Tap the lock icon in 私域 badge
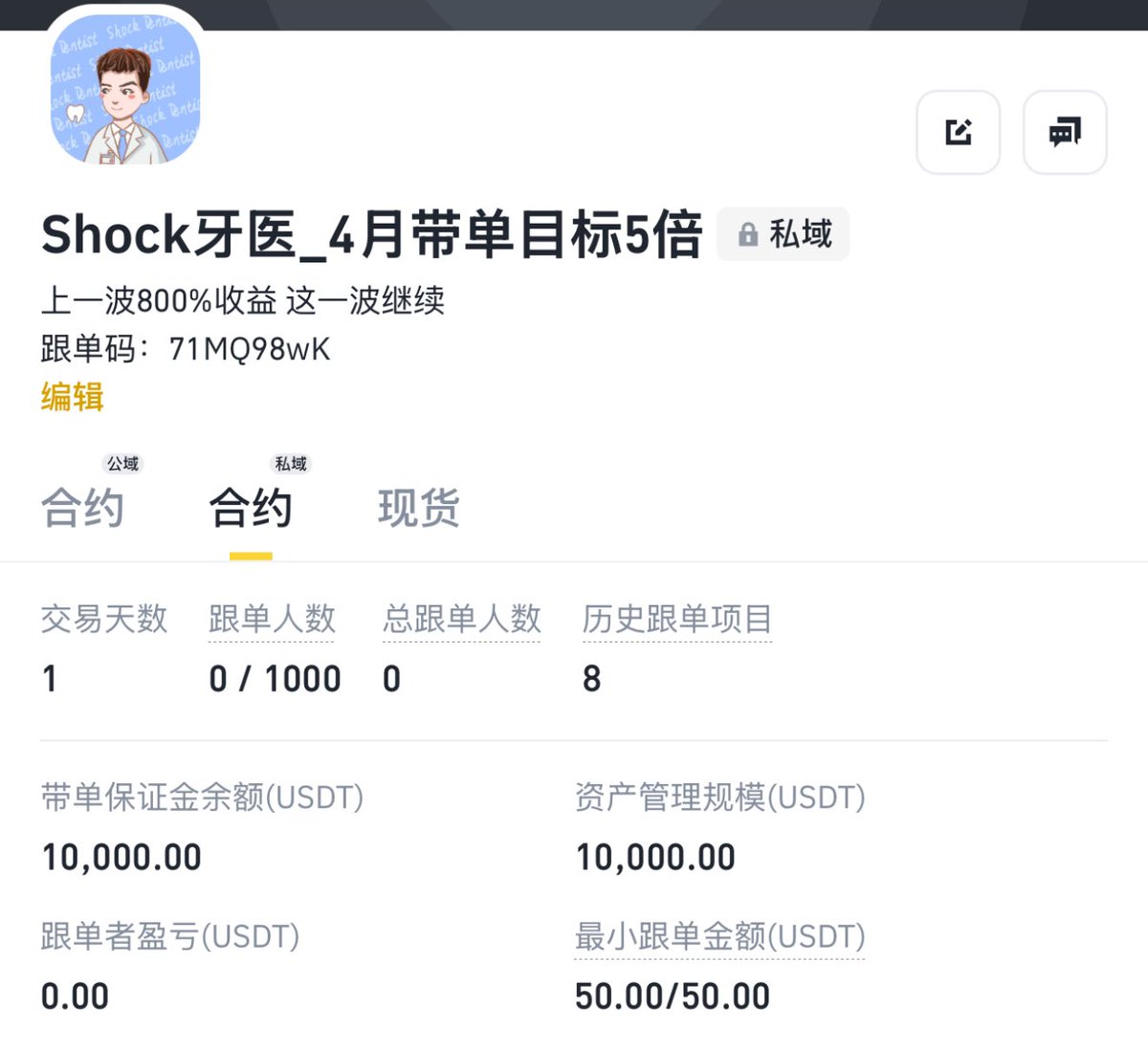Image resolution: width=1148 pixels, height=1050 pixels. point(748,234)
